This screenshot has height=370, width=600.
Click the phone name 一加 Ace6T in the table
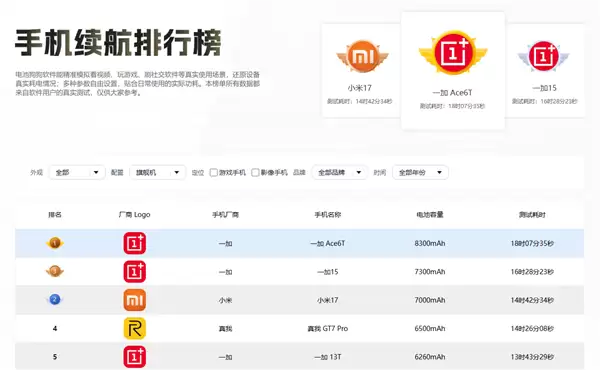[328, 243]
